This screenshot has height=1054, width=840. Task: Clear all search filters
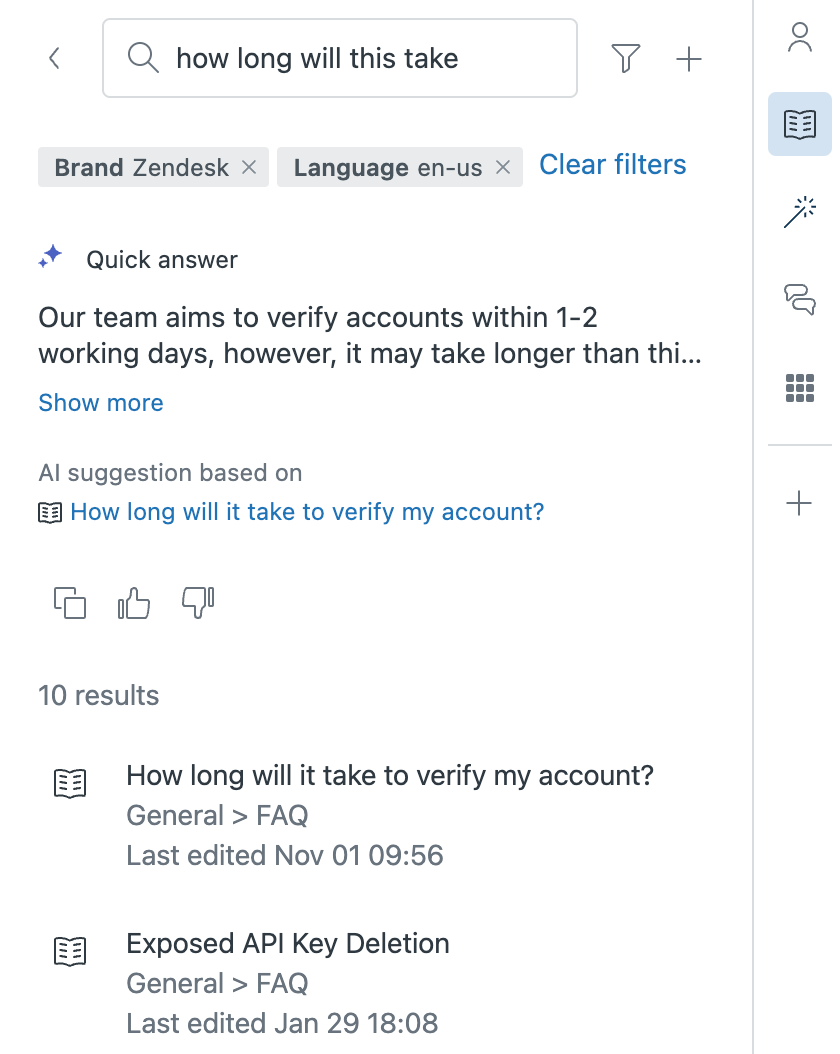click(x=612, y=165)
